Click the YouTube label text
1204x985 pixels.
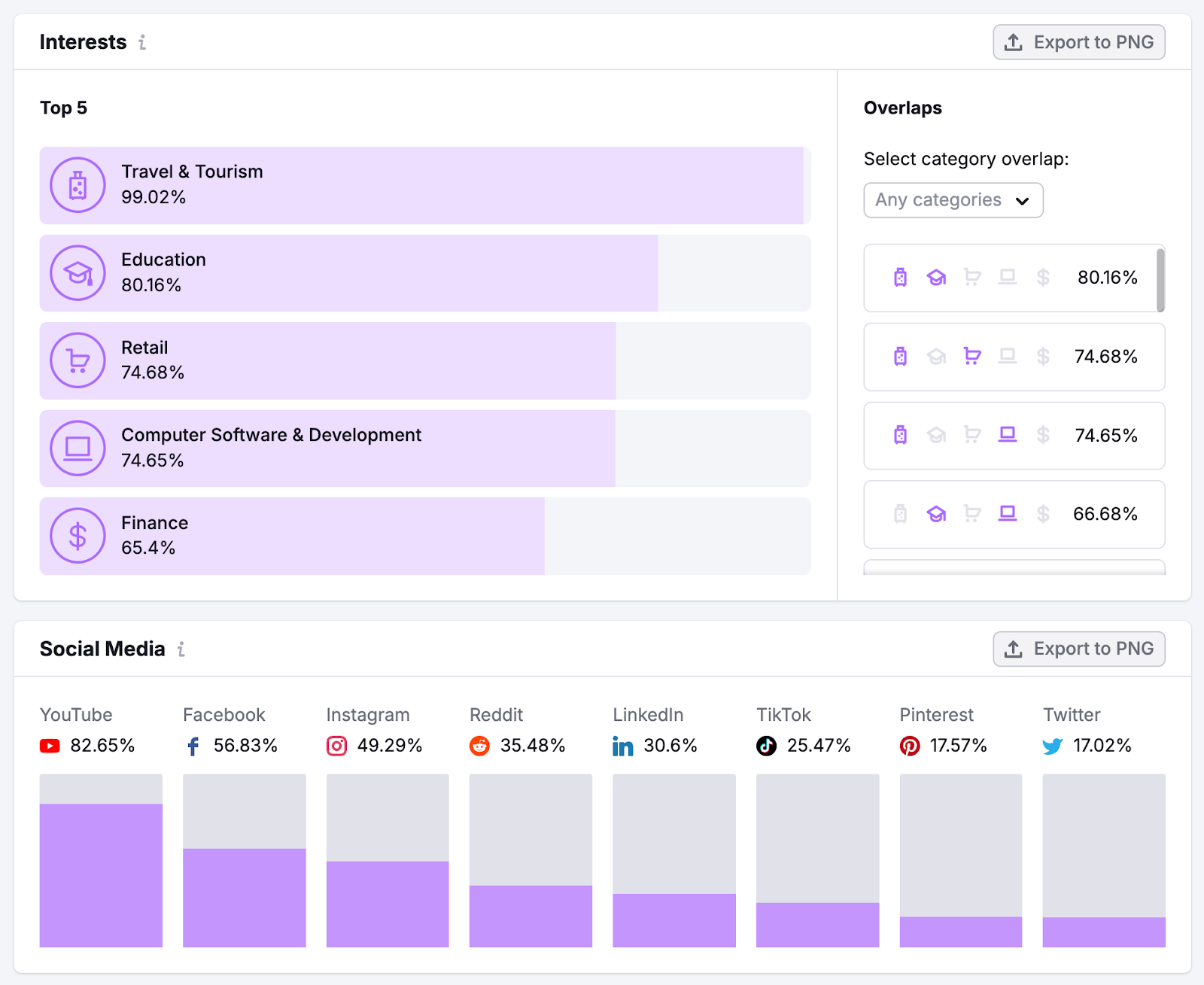point(76,715)
